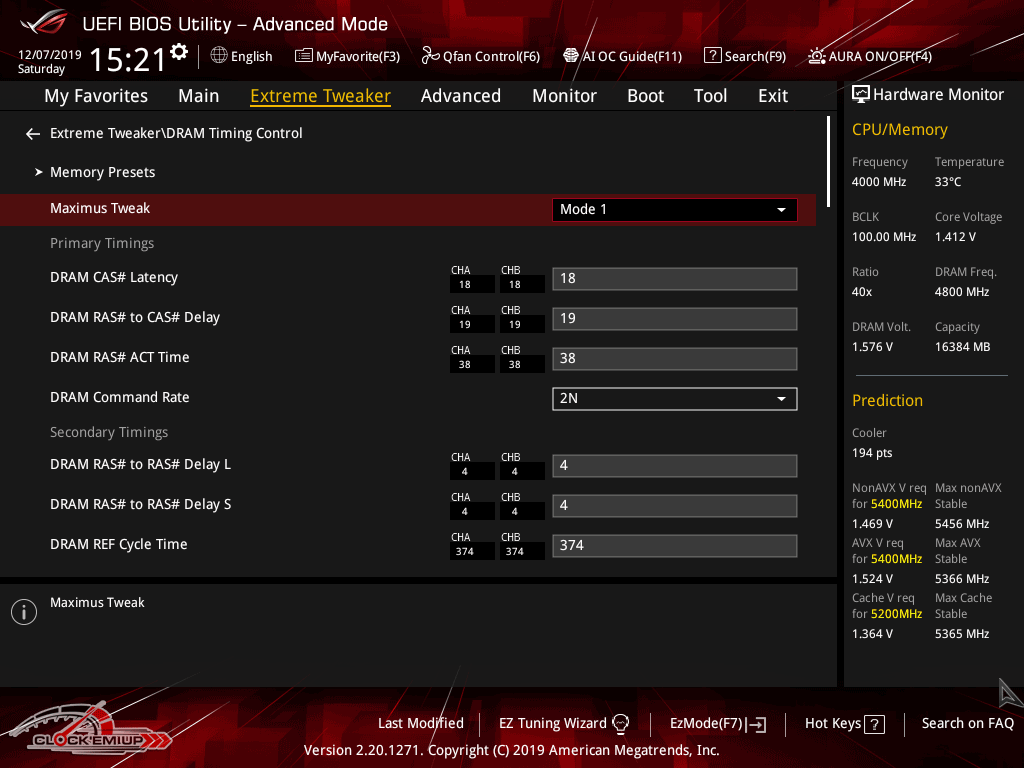Switch to the Advanced tab
Viewport: 1024px width, 768px height.
coord(460,96)
